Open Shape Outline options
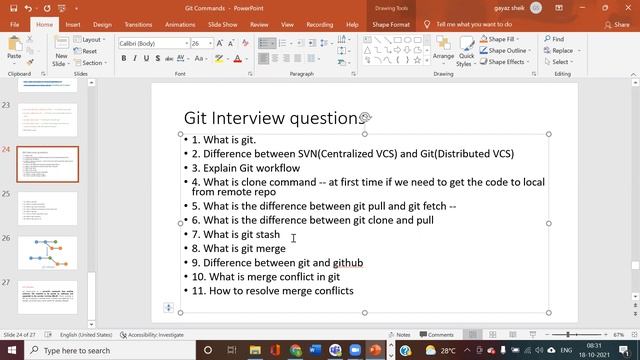 point(506,51)
